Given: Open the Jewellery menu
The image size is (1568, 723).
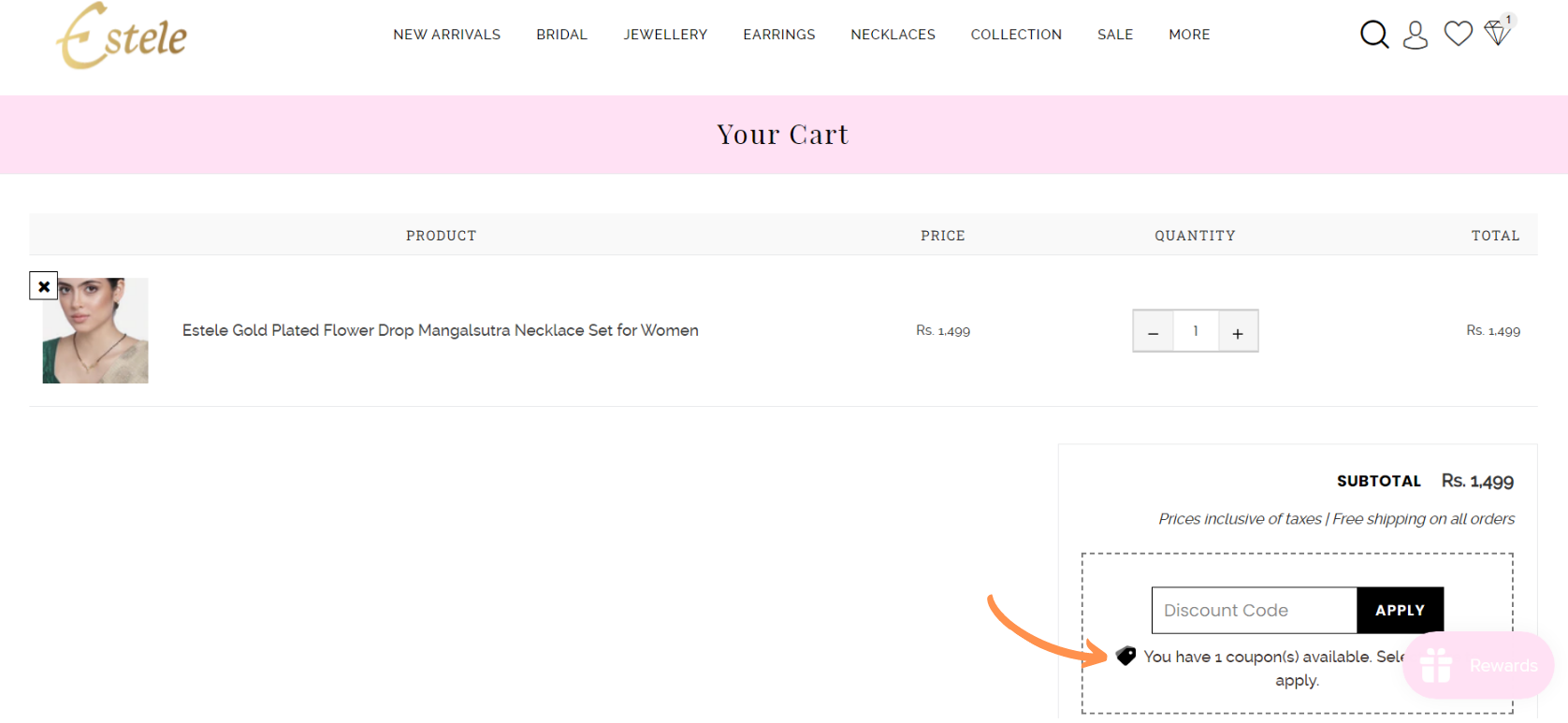Looking at the screenshot, I should [x=666, y=35].
